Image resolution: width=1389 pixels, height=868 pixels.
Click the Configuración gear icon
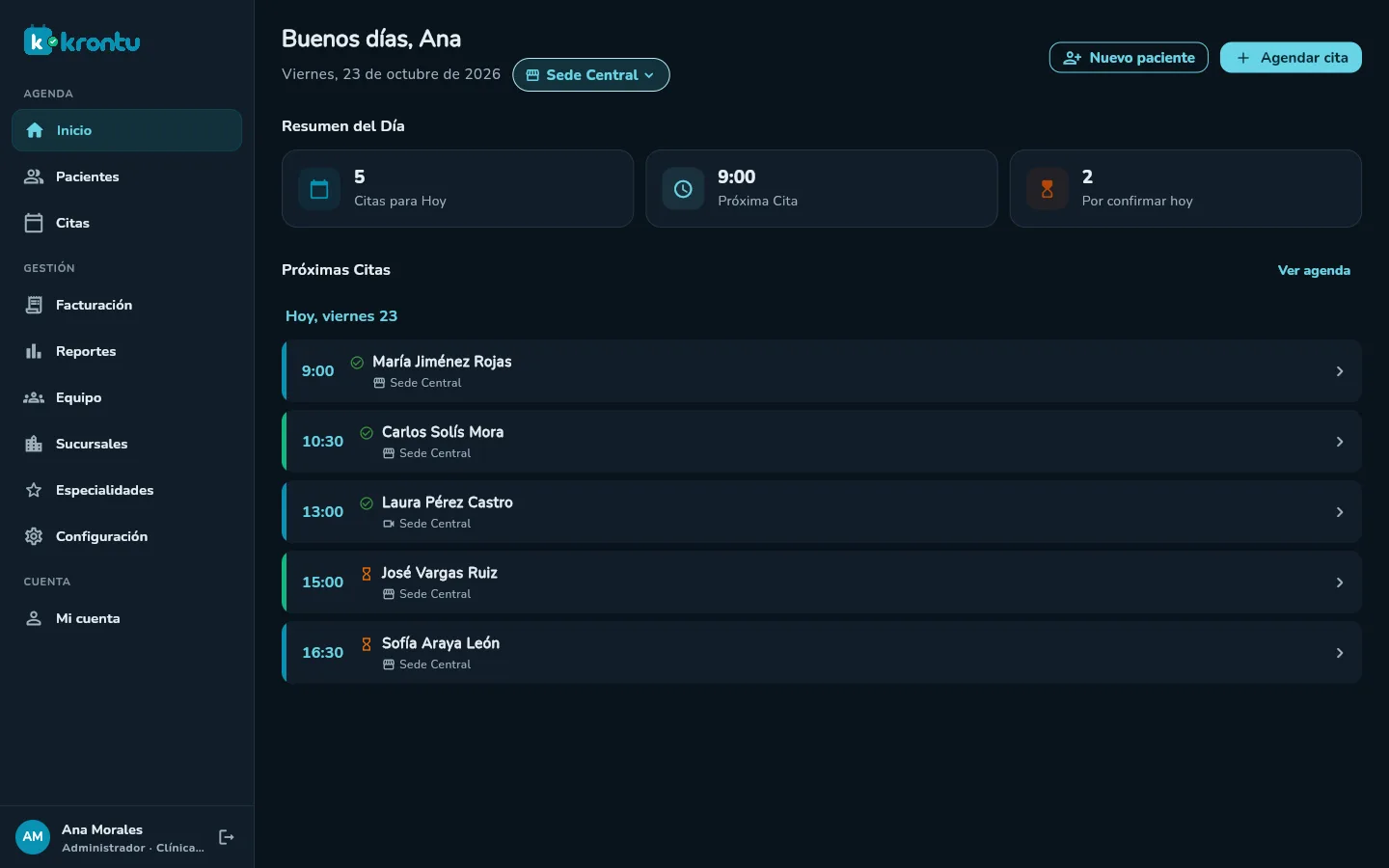[34, 536]
